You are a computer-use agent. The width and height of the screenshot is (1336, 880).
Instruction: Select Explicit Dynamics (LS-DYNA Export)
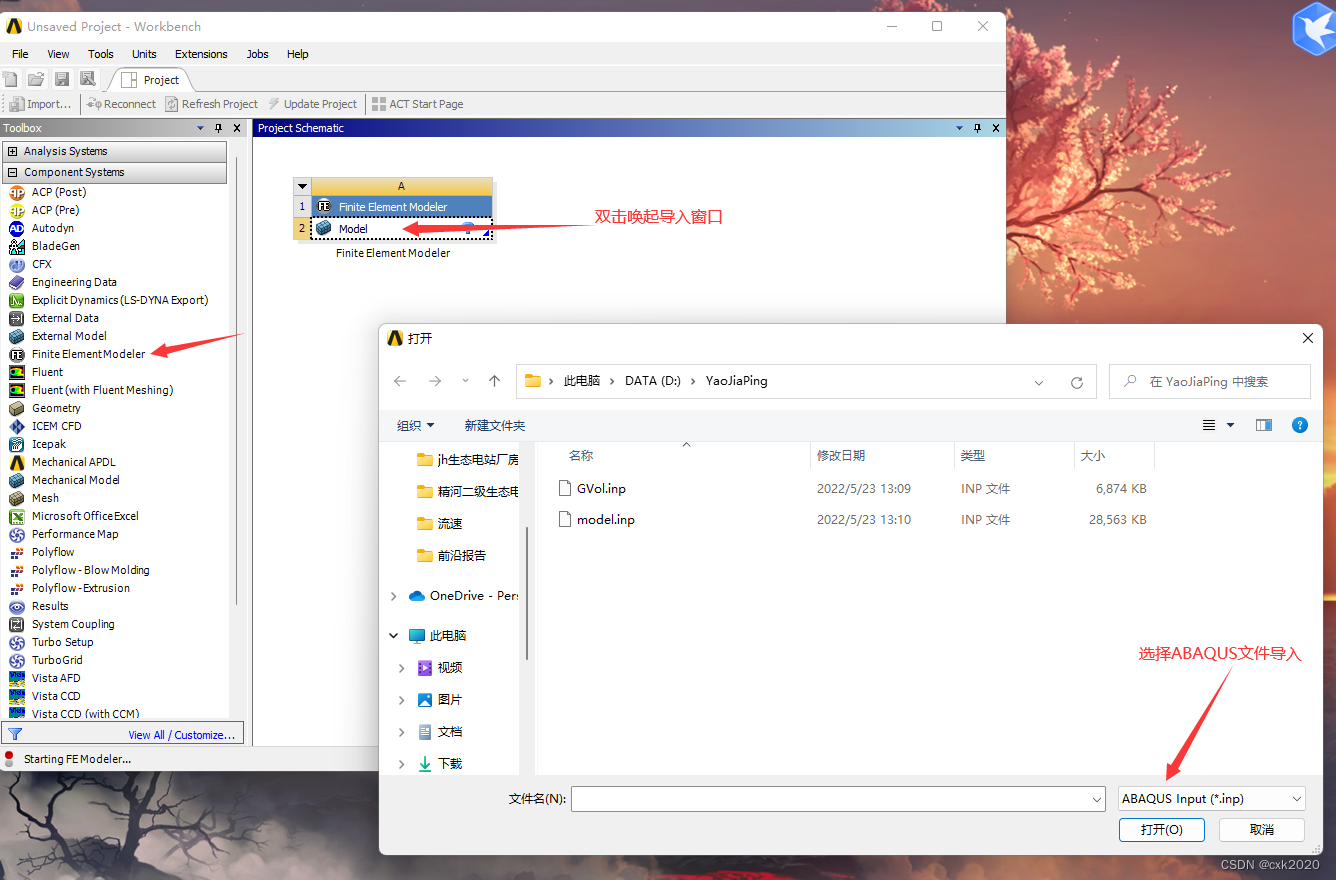pyautogui.click(x=120, y=300)
